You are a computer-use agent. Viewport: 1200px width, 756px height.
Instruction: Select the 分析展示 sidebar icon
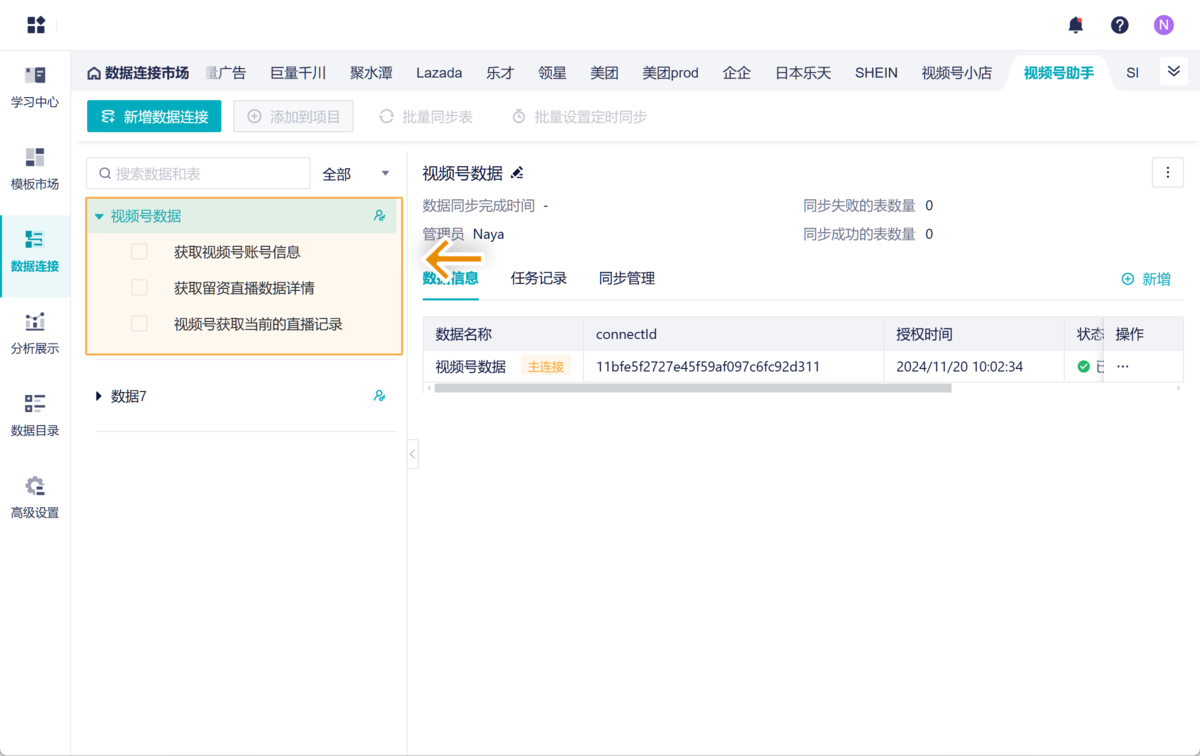(34, 335)
